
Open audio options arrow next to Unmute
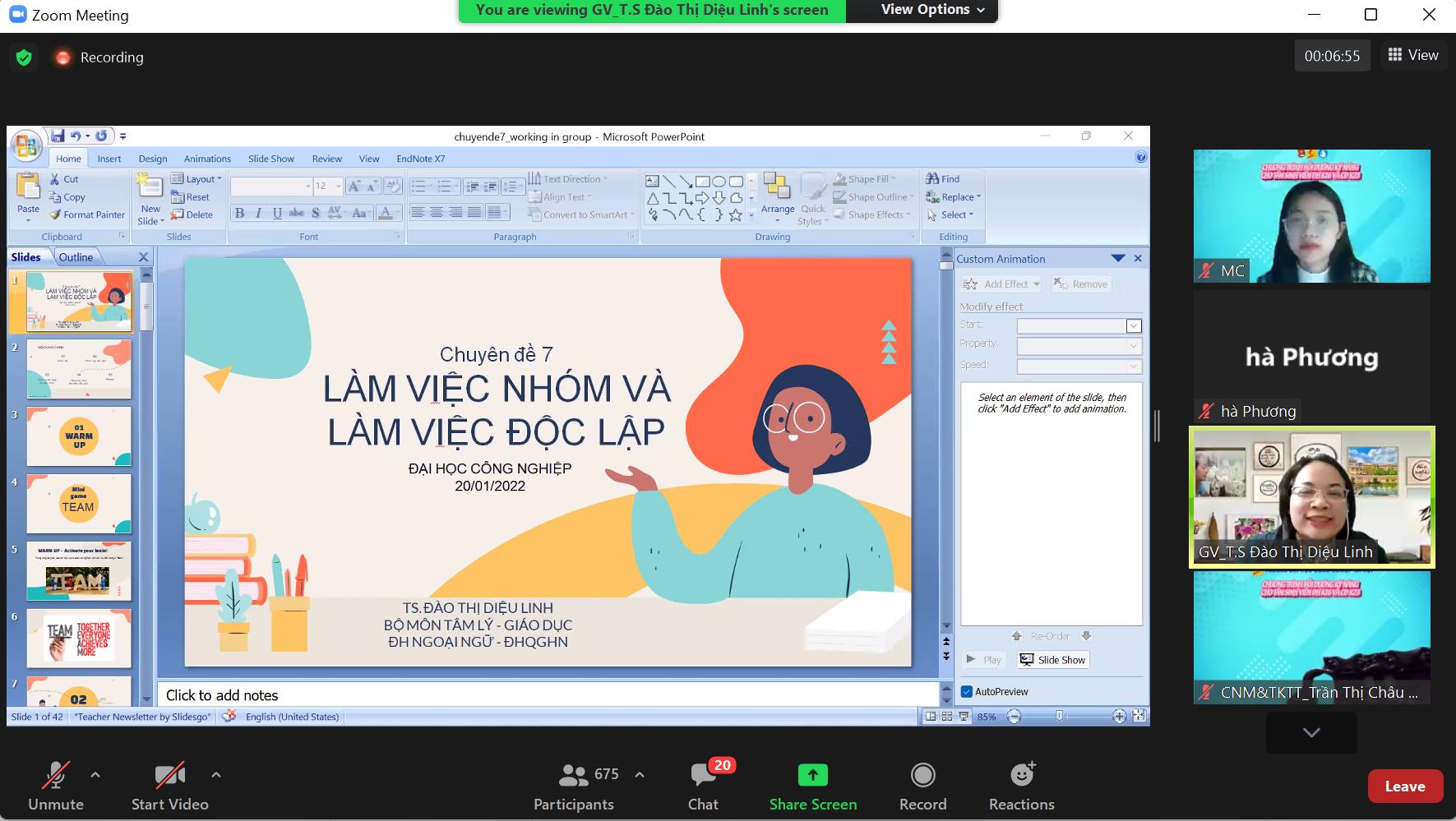point(95,774)
